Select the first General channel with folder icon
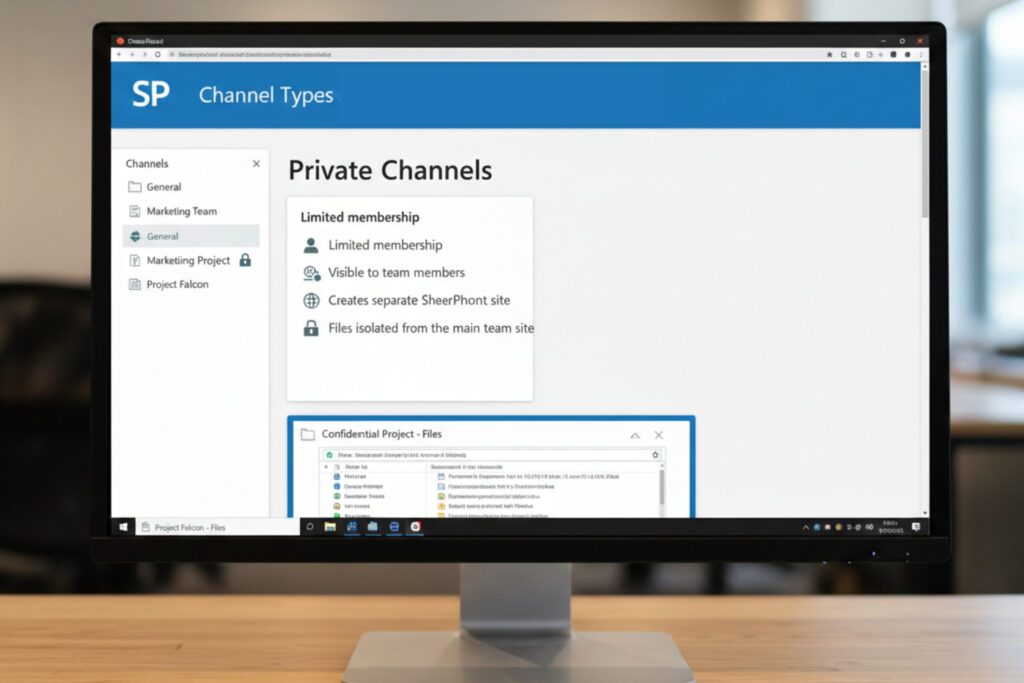This screenshot has height=683, width=1024. point(163,187)
